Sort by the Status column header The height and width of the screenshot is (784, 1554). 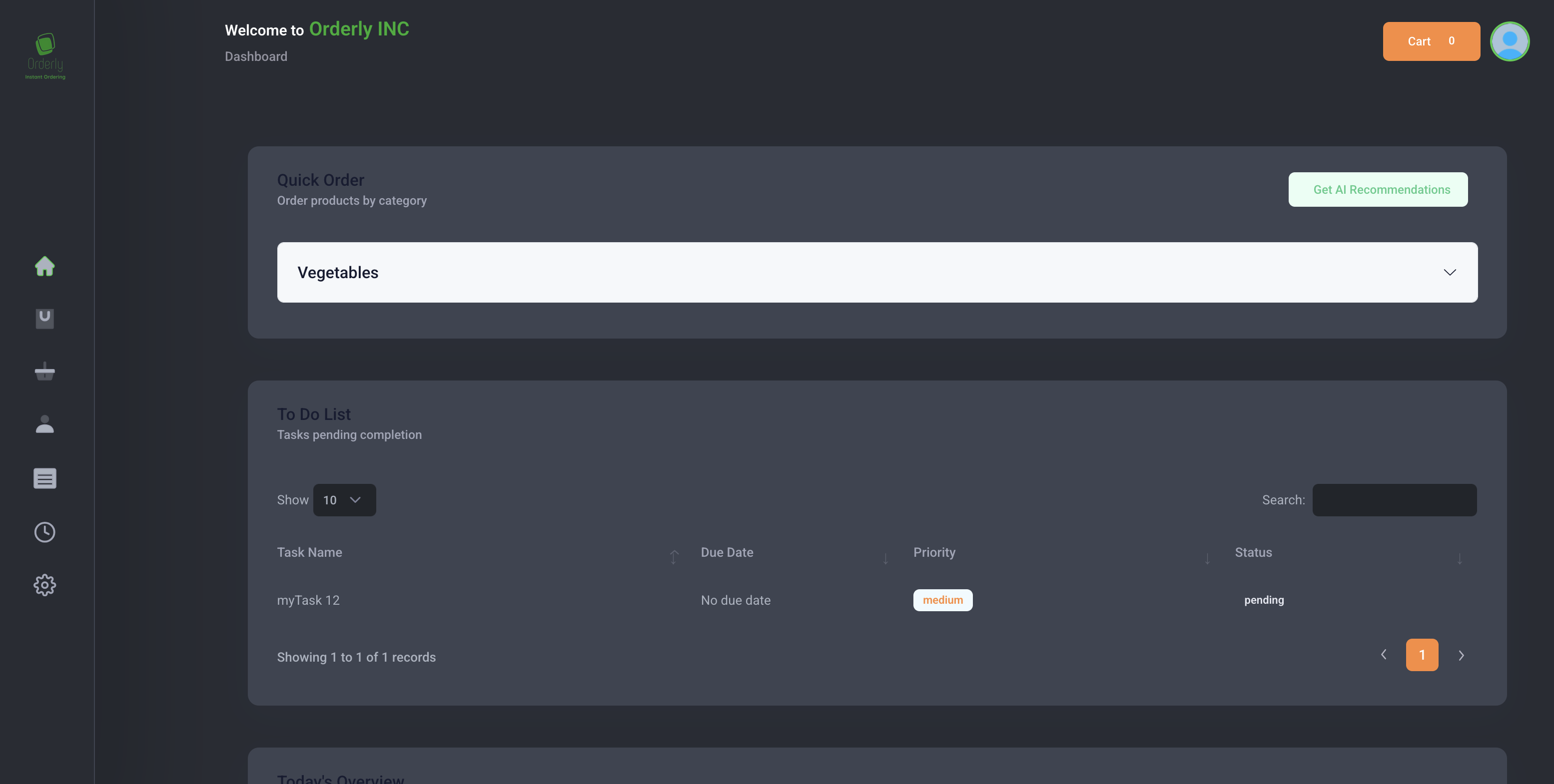[x=1253, y=552]
